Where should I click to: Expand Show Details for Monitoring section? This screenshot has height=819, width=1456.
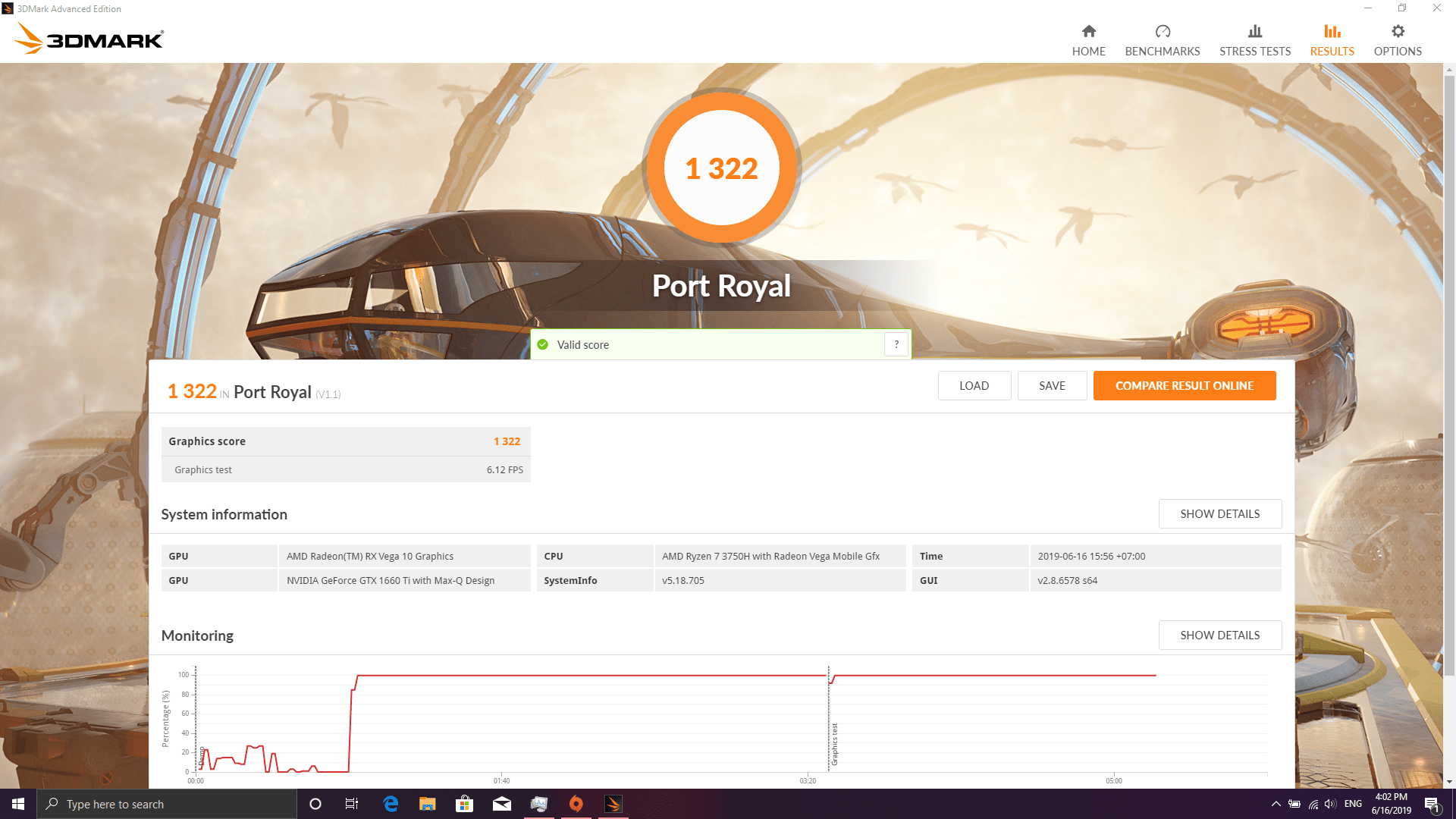(1219, 634)
